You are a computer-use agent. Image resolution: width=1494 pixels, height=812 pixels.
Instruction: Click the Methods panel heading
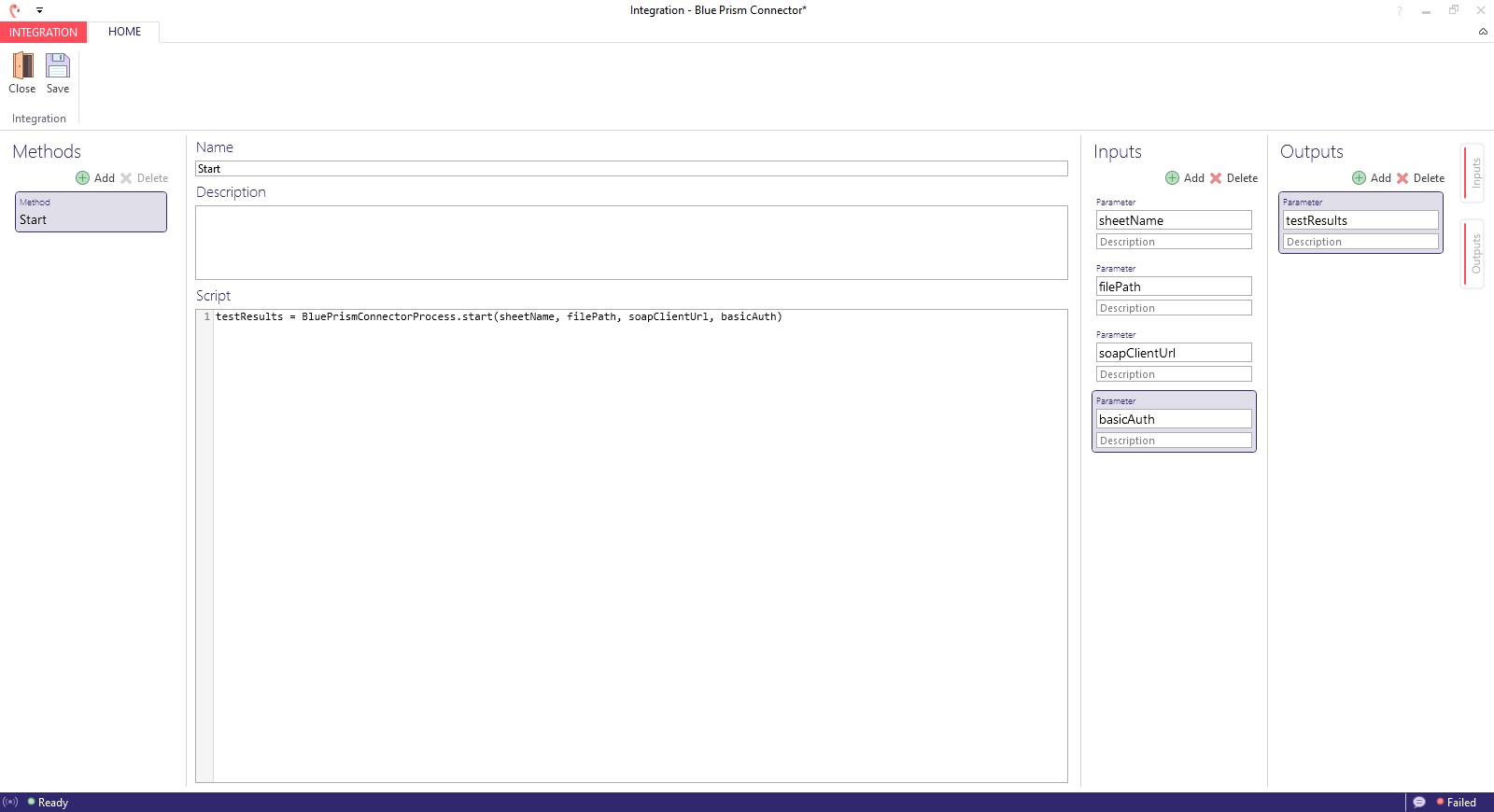tap(47, 151)
